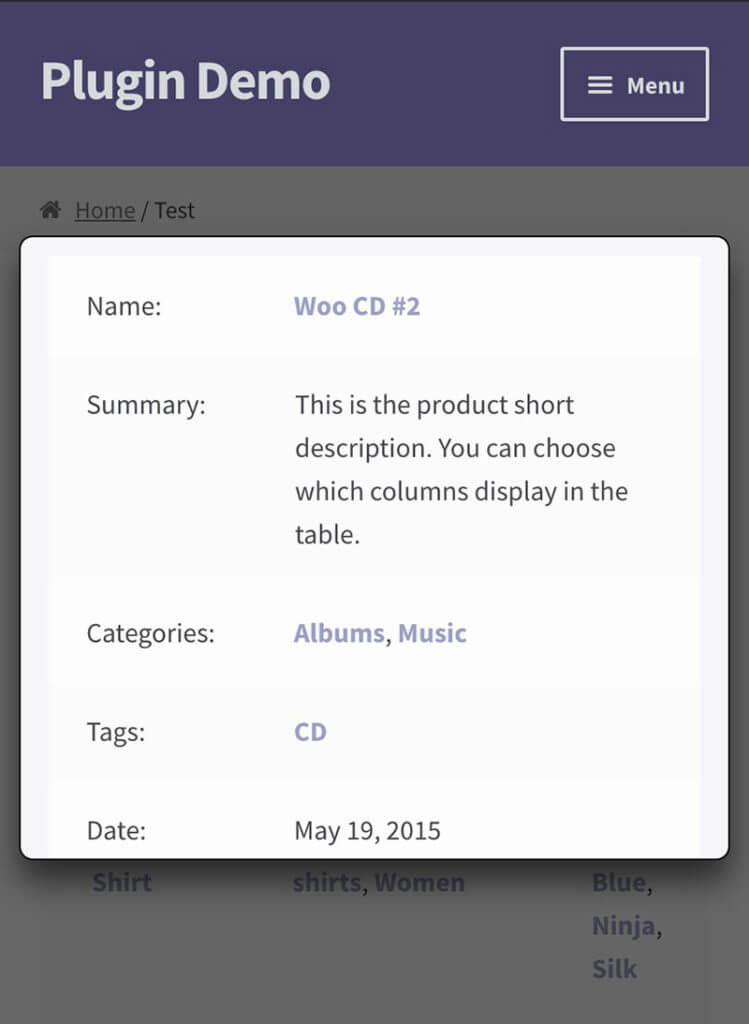Select the Silk tag link
Screen dimensions: 749x1024
click(x=614, y=968)
